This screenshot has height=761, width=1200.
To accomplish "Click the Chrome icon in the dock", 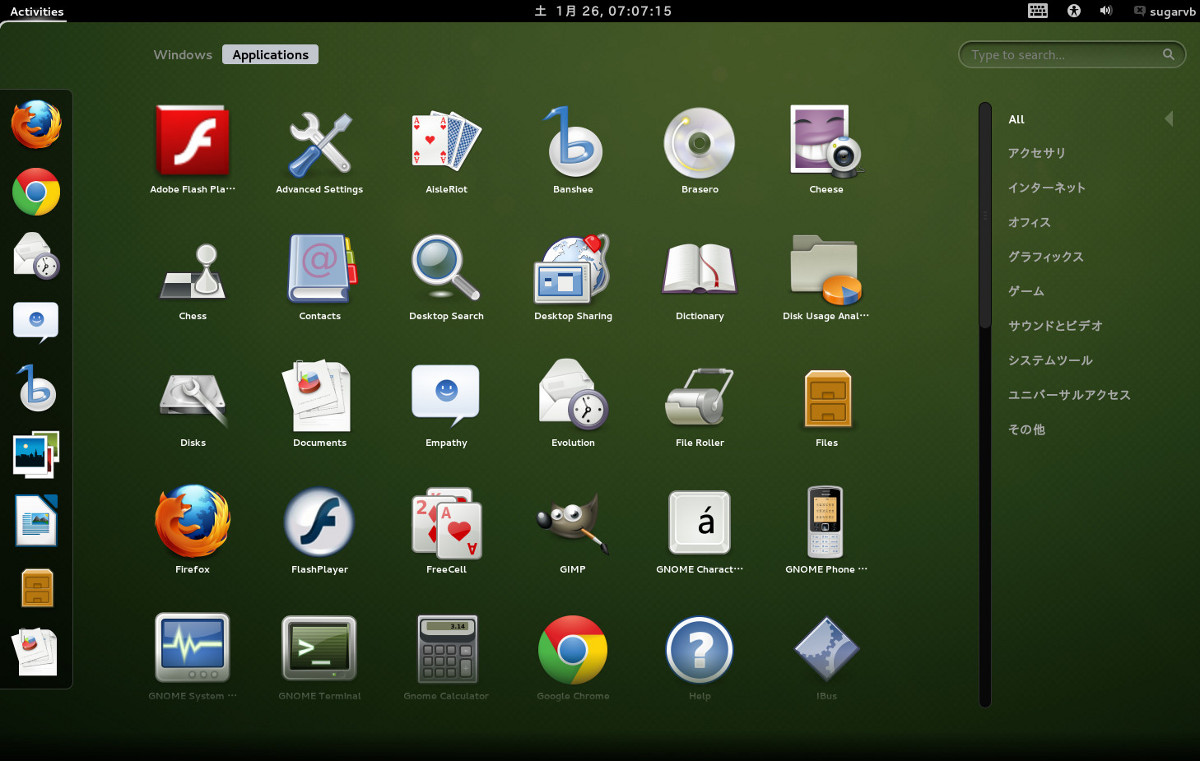I will point(36,192).
